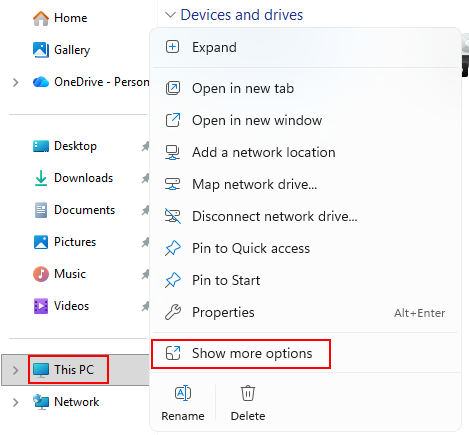
Task: Choose Pin to Quick access
Action: (x=305, y=248)
